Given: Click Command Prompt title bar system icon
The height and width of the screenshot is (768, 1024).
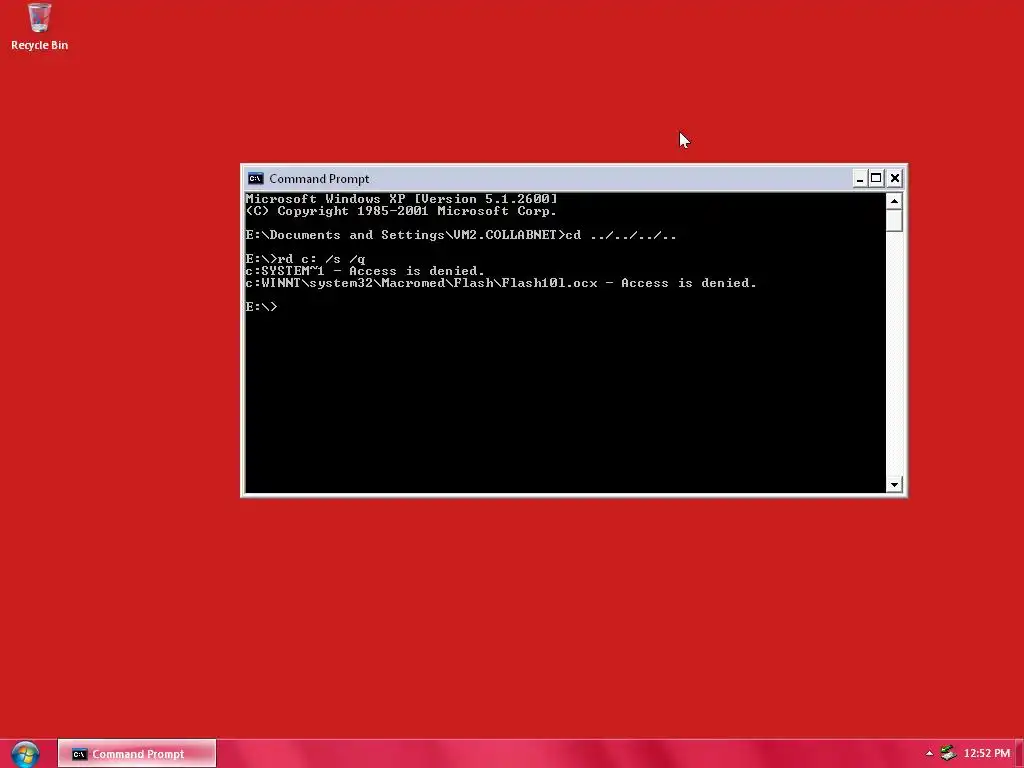Looking at the screenshot, I should click(x=255, y=178).
